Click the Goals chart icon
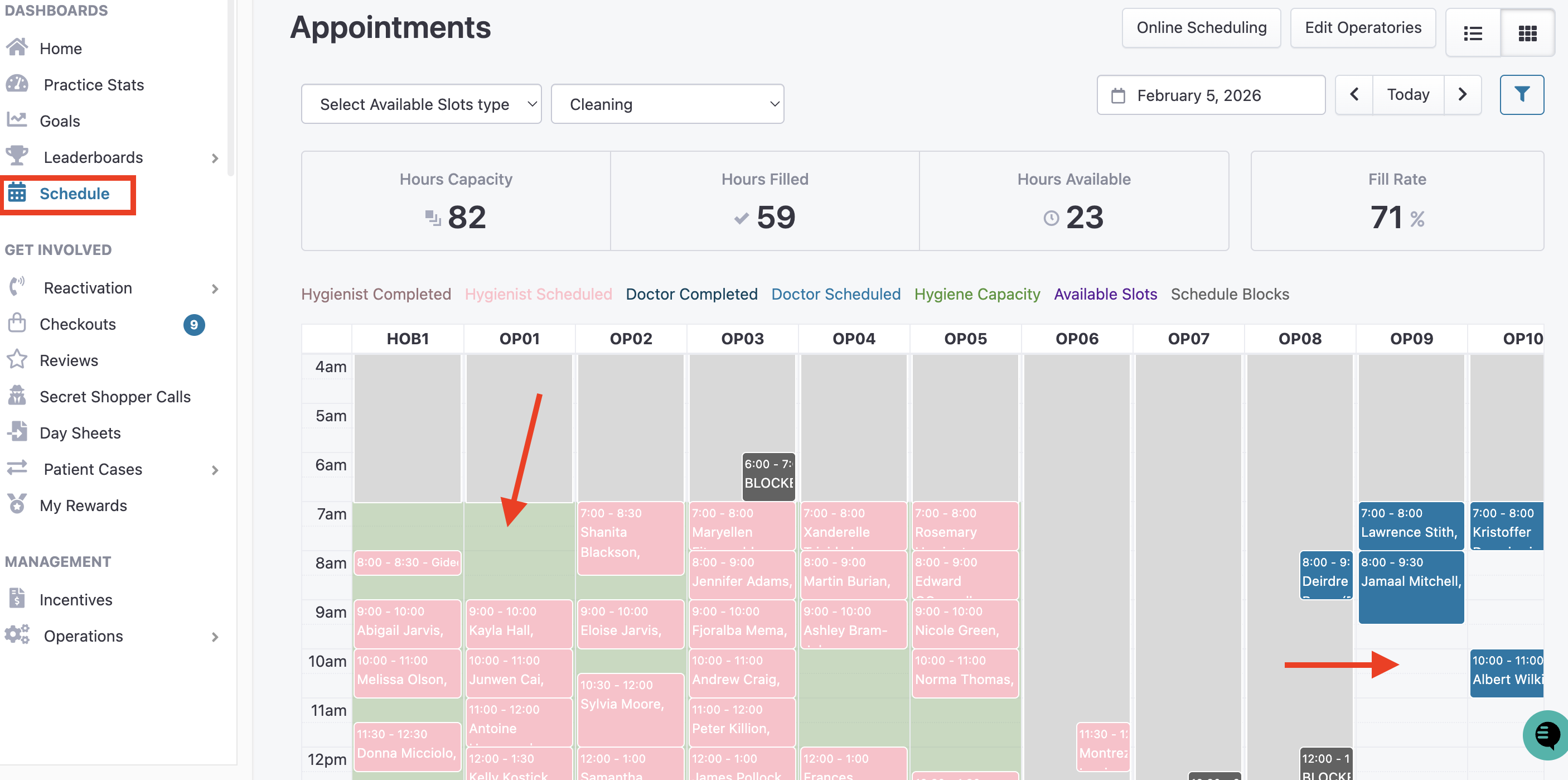Image resolution: width=1568 pixels, height=780 pixels. pos(17,120)
